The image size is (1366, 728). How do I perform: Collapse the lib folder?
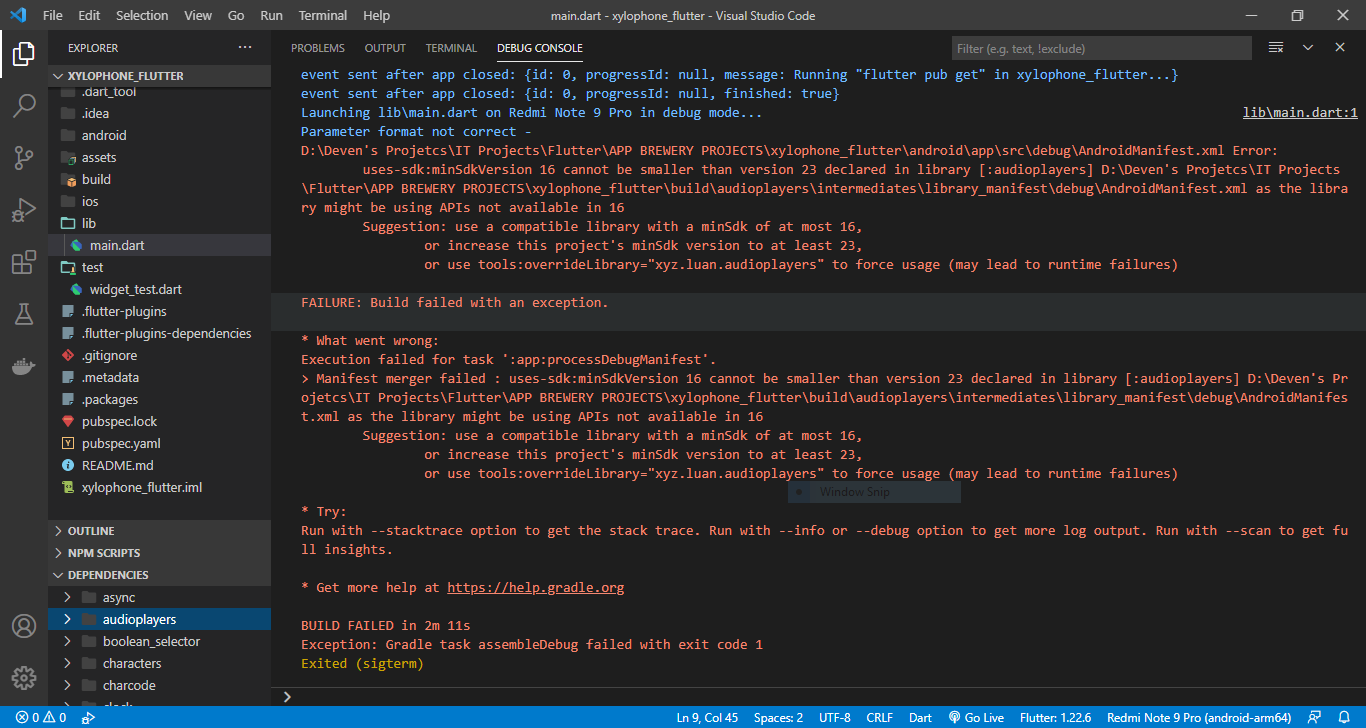coord(160,224)
